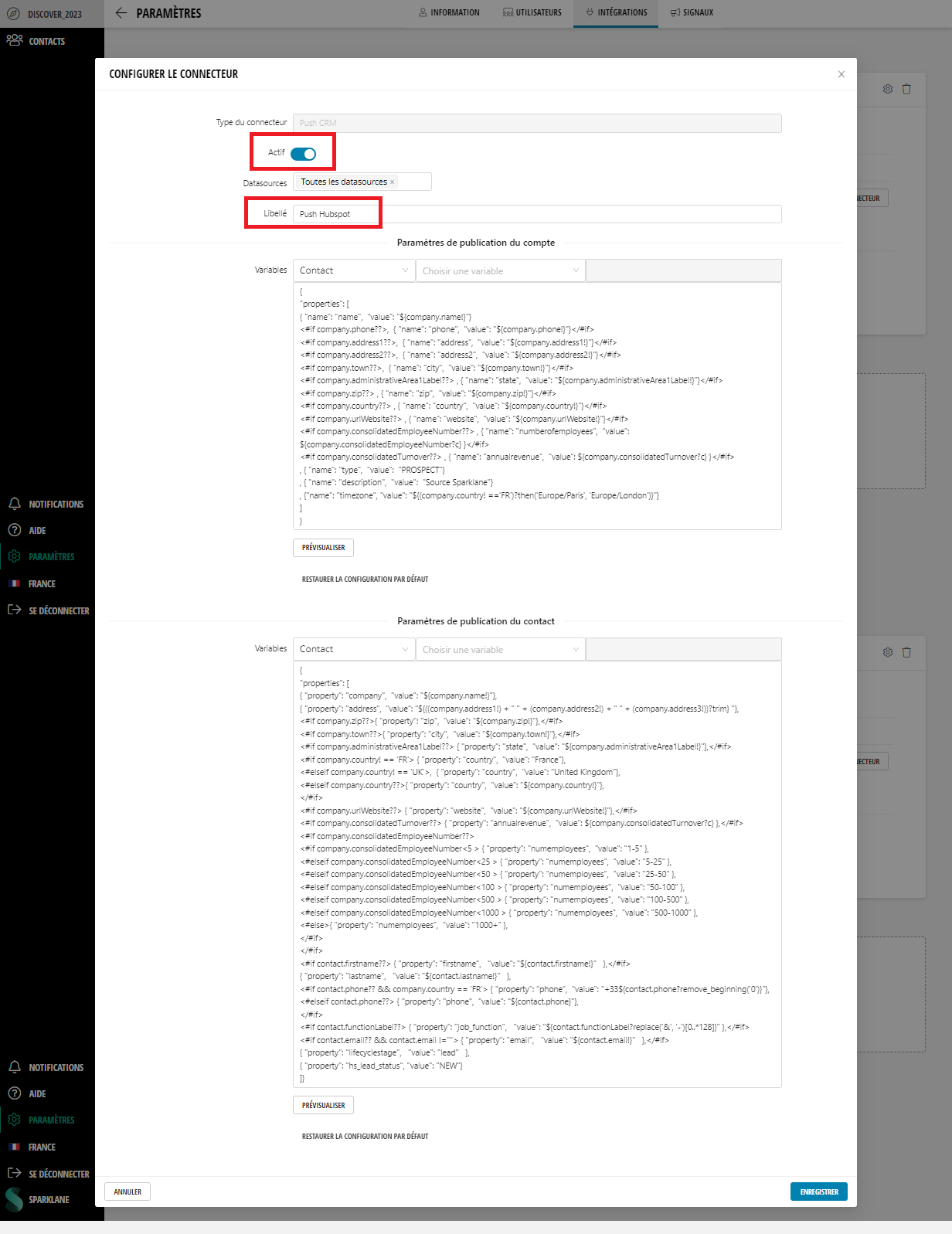The image size is (952, 1234).
Task: Restore default configuration for the contact template
Action: click(x=365, y=1136)
